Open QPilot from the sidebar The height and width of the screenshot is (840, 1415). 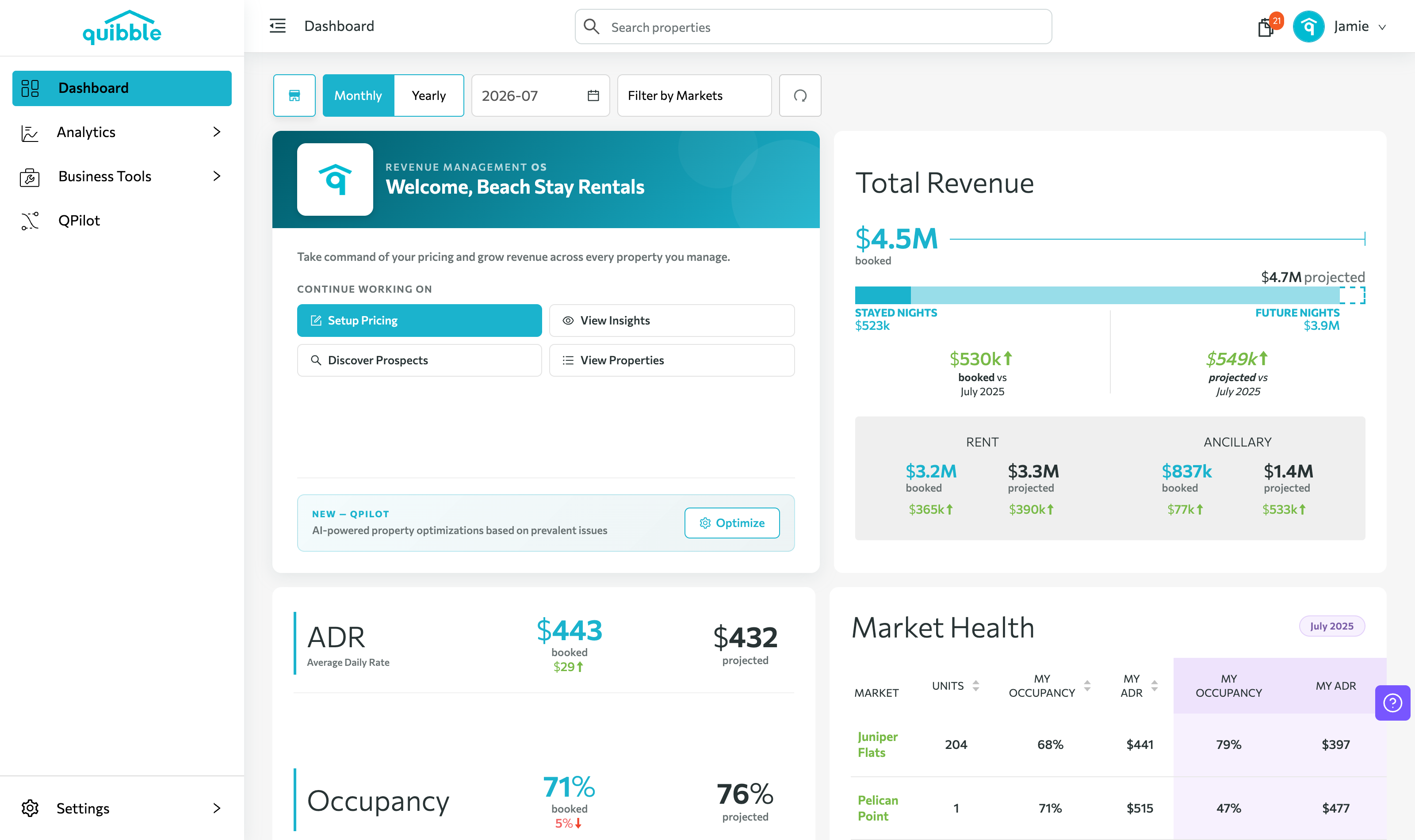point(79,221)
